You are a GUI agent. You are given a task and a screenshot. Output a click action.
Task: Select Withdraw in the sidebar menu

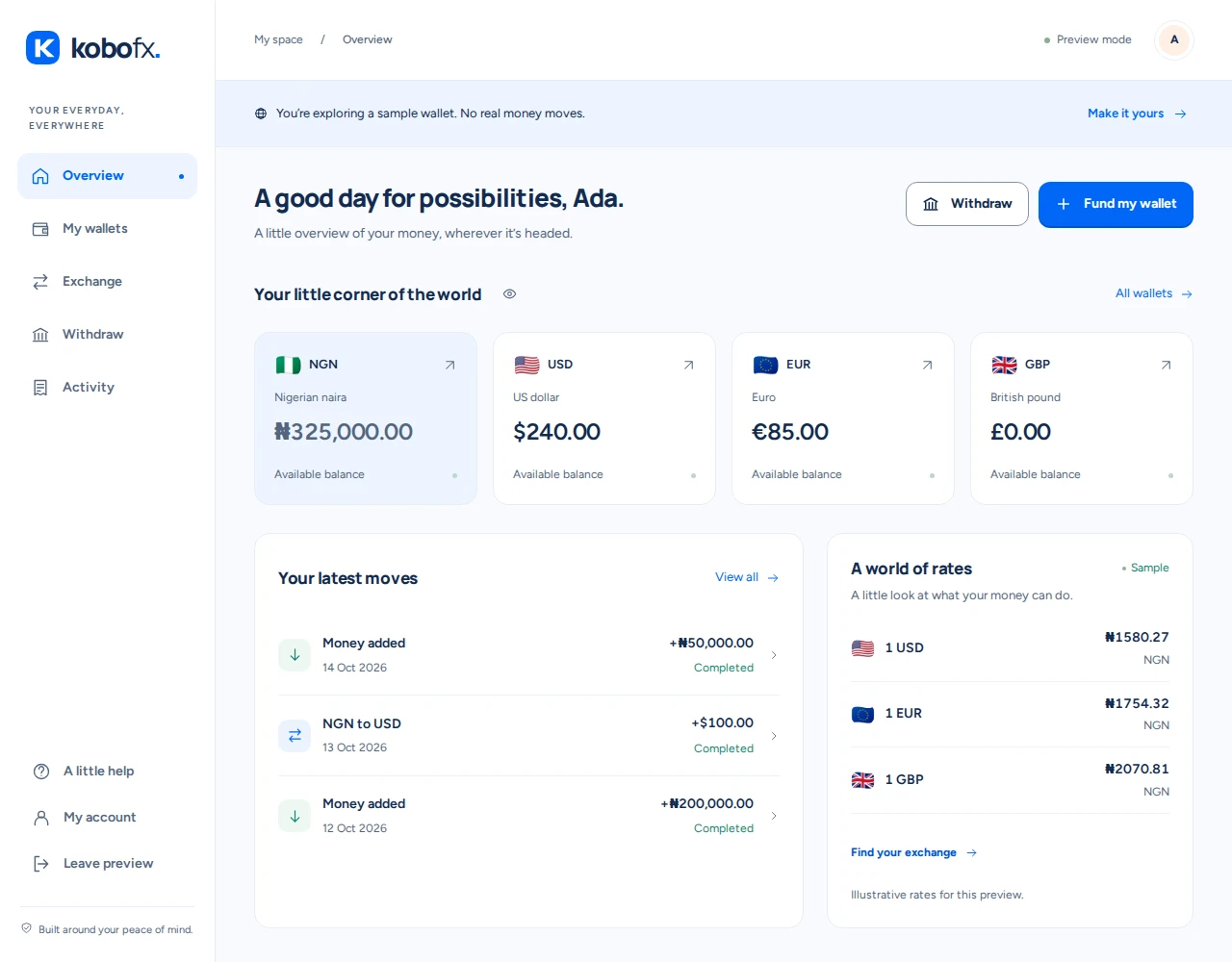pyautogui.click(x=107, y=335)
